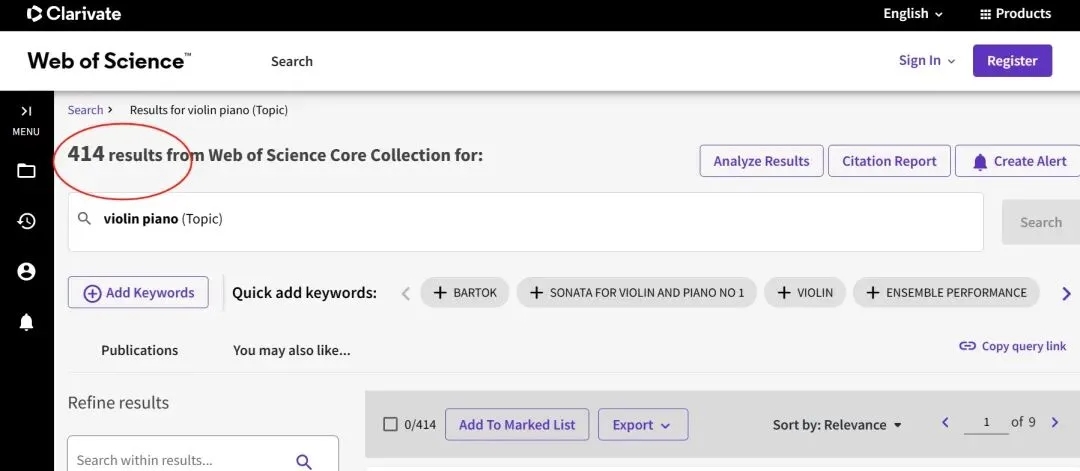Click the Search breadcrumb link

[85, 110]
